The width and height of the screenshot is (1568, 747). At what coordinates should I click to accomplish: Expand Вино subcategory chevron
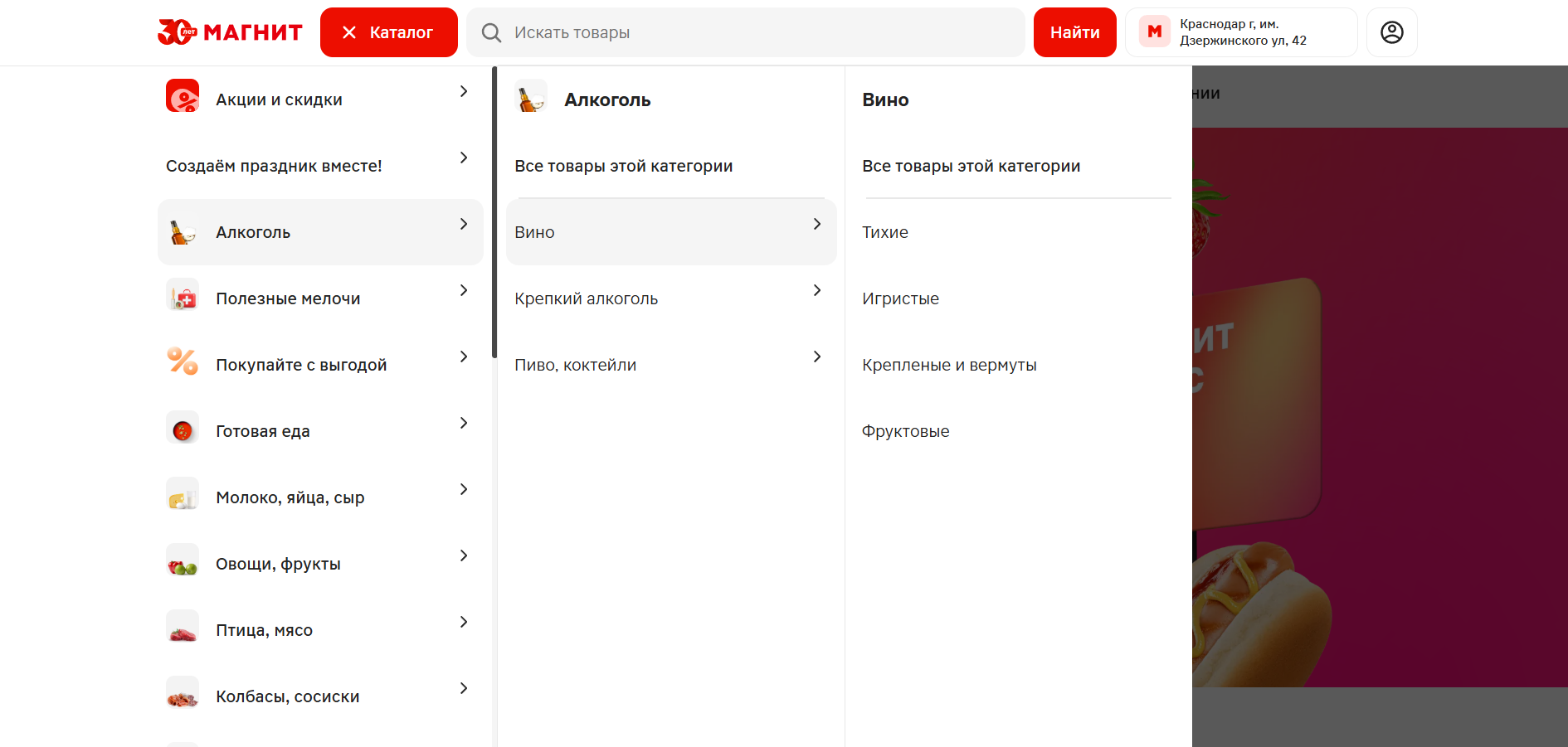click(x=817, y=224)
